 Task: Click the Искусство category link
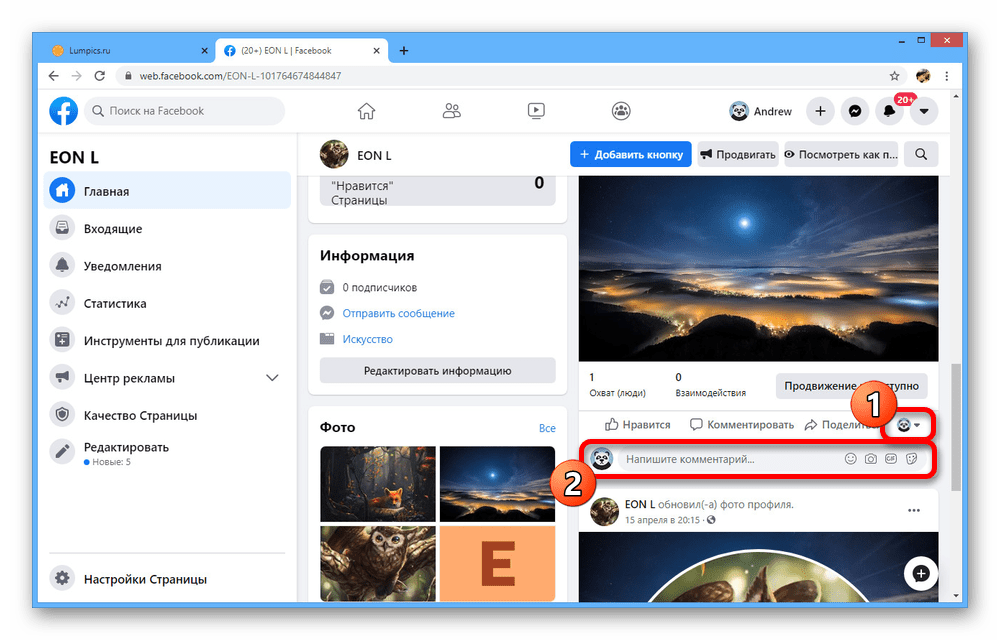pyautogui.click(x=367, y=339)
